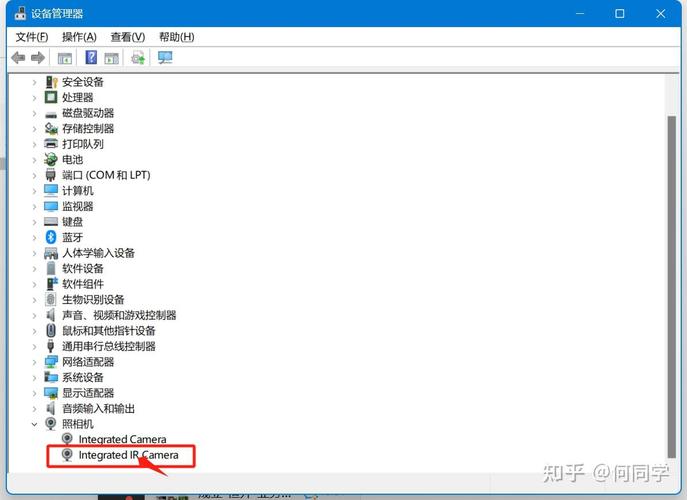Click the scan for hardware changes monitor icon
687x500 pixels.
(x=165, y=57)
